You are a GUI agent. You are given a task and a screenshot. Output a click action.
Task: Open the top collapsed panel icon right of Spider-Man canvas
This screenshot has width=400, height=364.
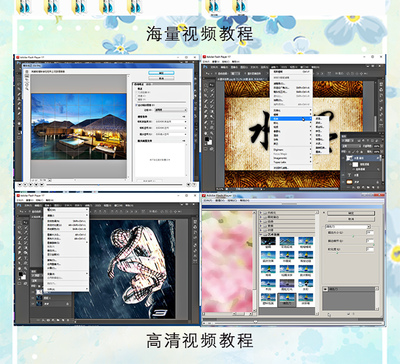coord(195,223)
